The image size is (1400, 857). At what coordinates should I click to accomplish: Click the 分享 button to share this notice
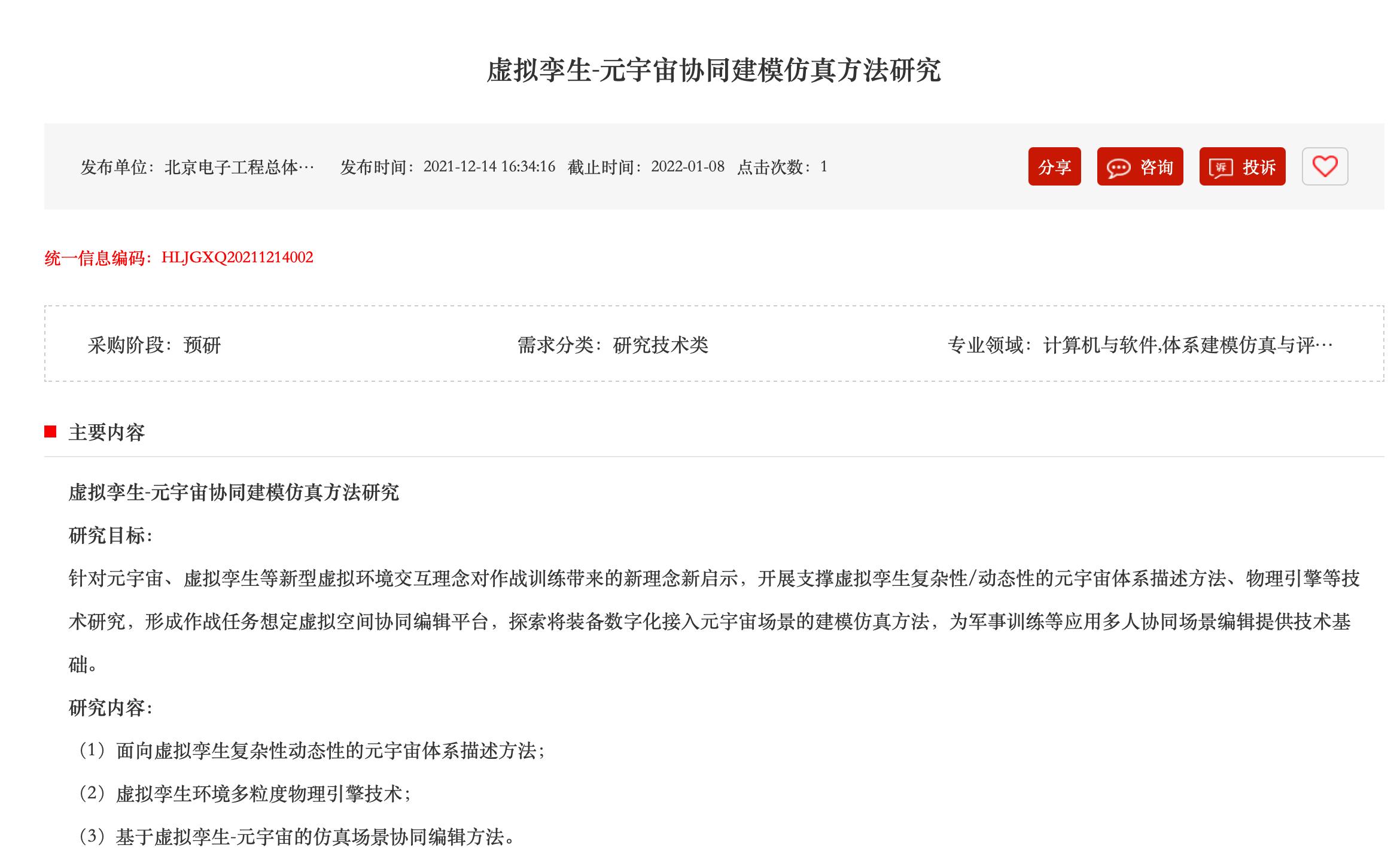pos(1055,168)
